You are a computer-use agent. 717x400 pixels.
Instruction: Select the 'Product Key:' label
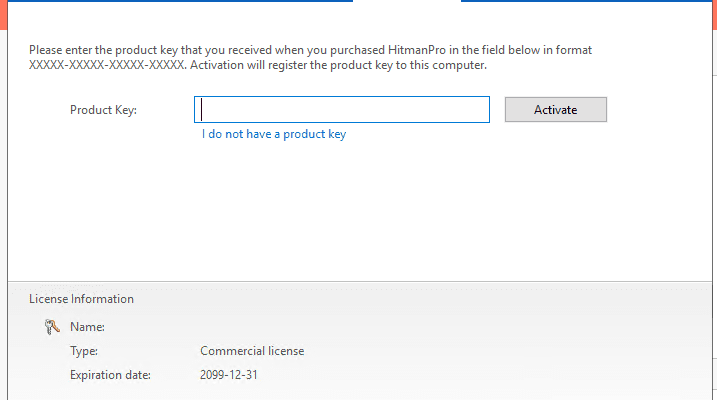(103, 110)
